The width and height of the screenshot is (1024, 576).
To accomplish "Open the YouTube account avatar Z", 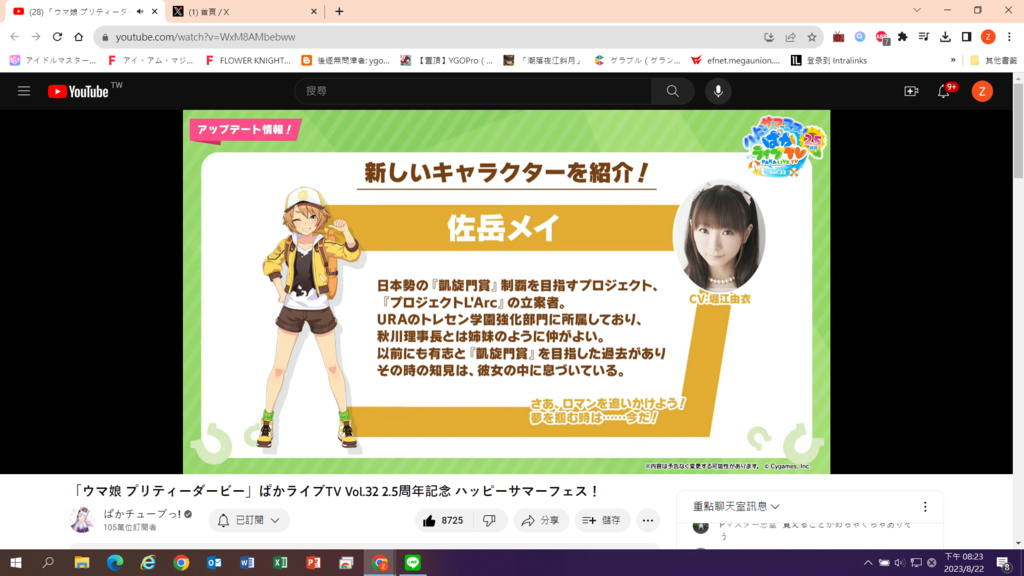I will click(x=982, y=91).
